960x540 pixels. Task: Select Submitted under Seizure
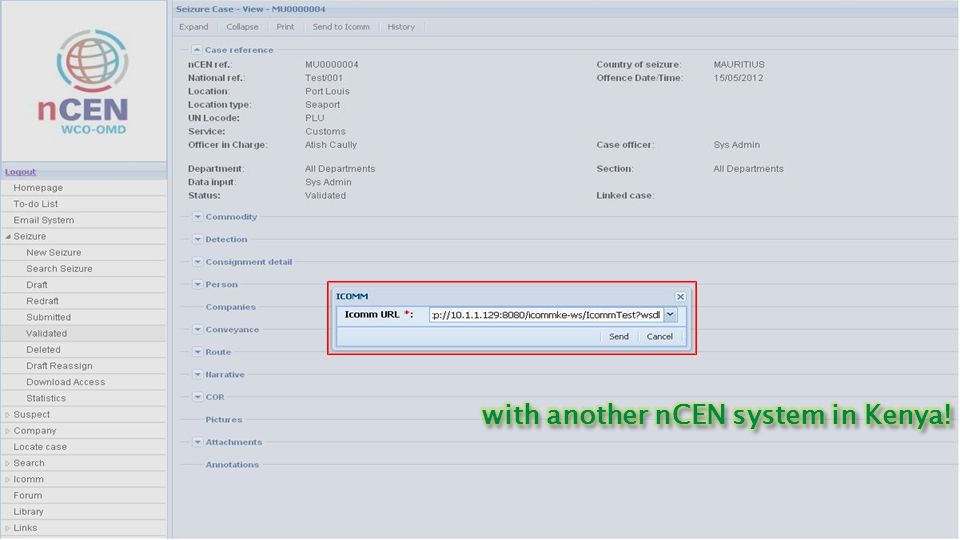48,317
